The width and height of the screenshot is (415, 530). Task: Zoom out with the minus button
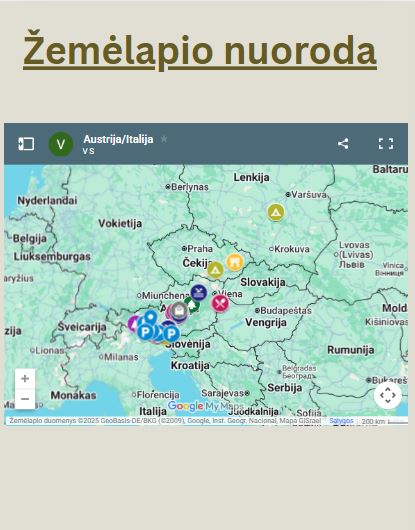pos(25,399)
